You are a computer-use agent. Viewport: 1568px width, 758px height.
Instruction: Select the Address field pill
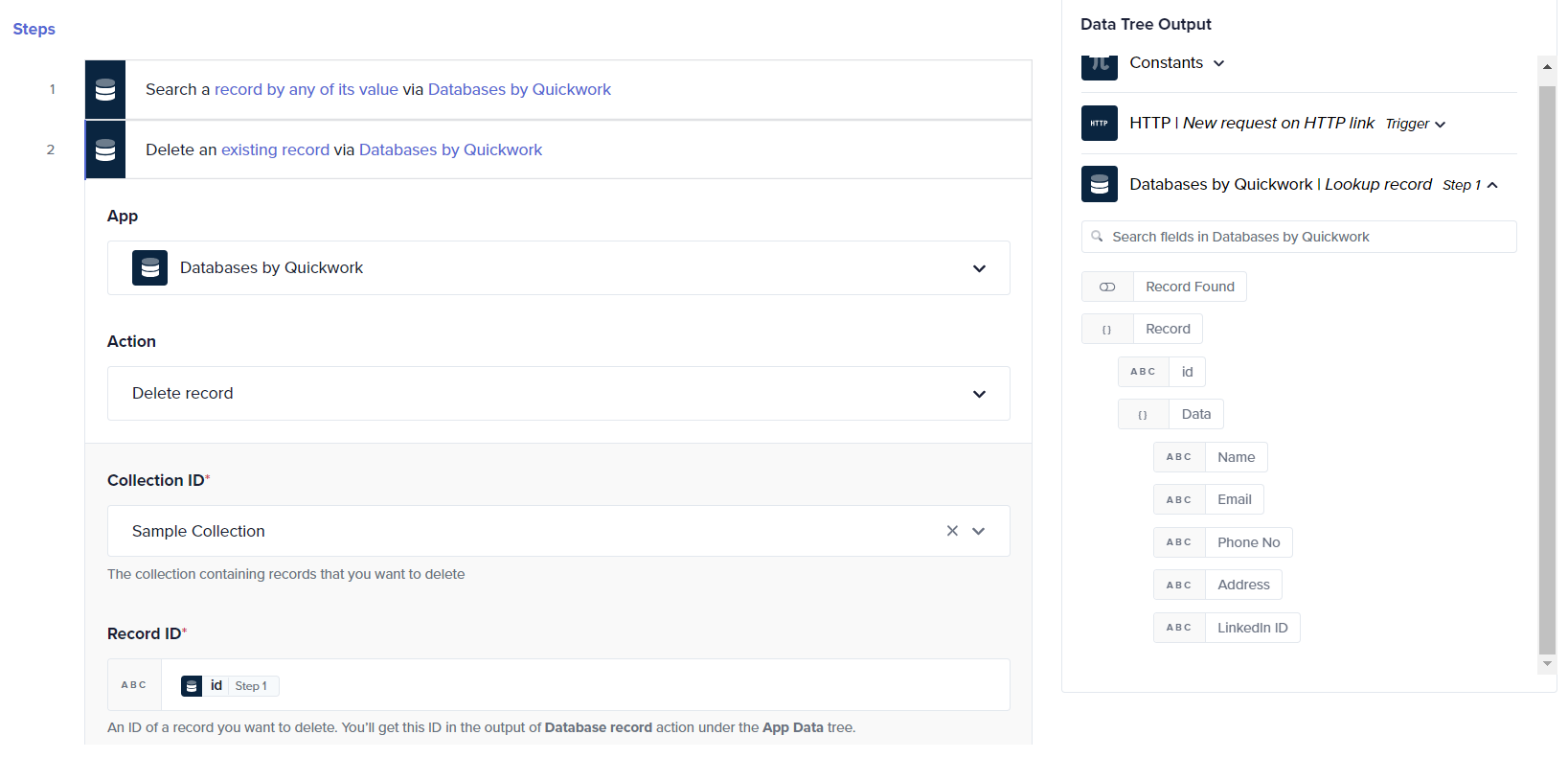tap(1217, 585)
